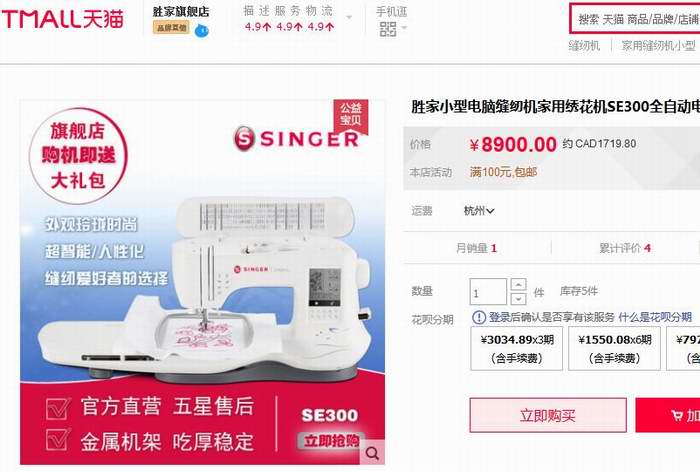Click the Tmall search input field
This screenshot has height=471, width=700.
(635, 19)
